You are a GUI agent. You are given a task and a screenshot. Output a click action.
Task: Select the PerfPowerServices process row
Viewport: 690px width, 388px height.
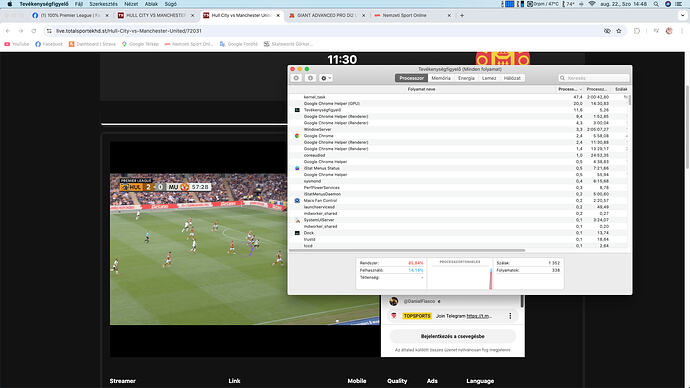458,187
